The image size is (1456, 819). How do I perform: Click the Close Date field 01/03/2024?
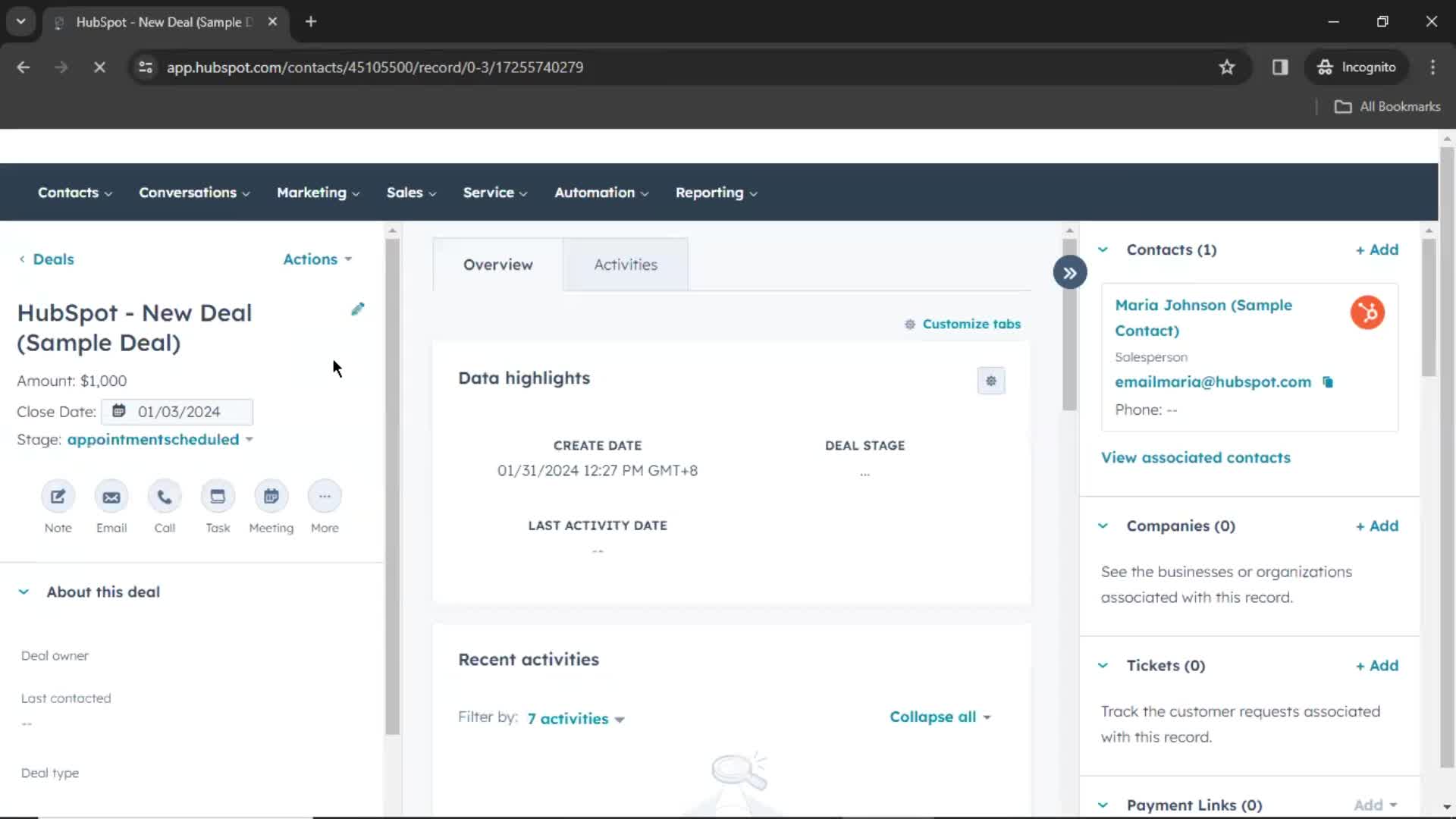[177, 412]
